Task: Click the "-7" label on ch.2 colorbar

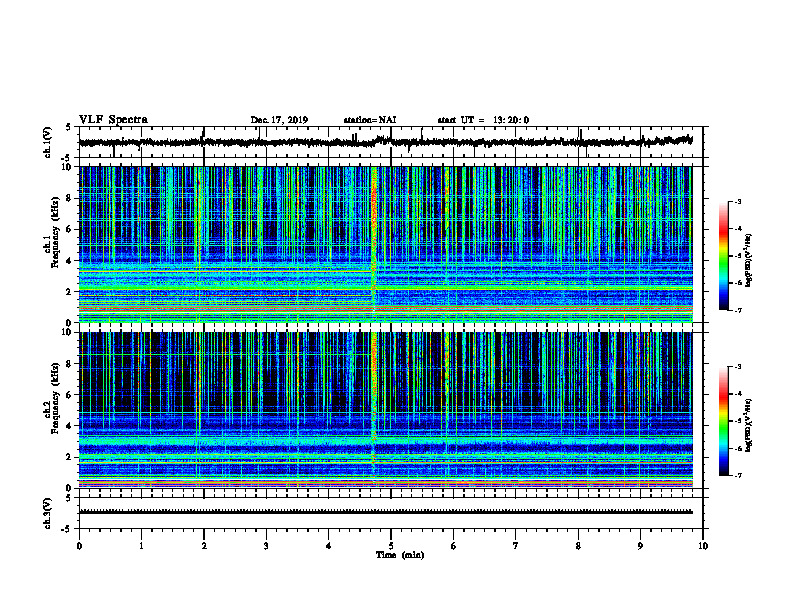Action: [738, 476]
